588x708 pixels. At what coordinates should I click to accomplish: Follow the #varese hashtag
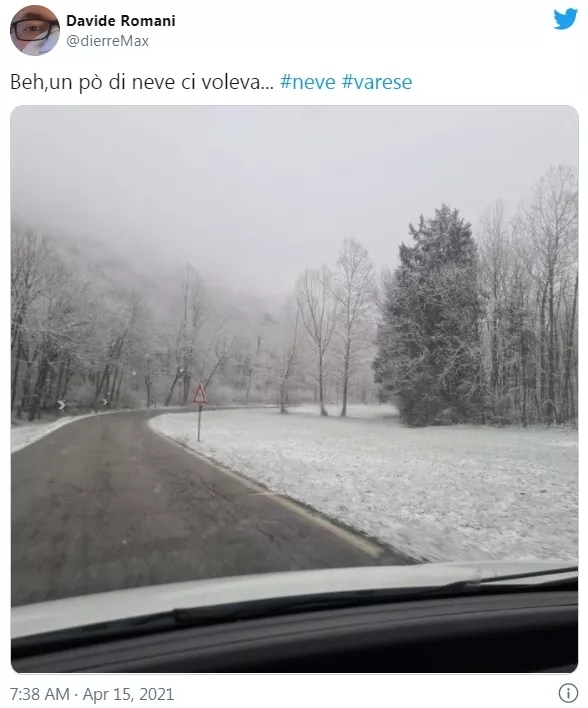377,82
